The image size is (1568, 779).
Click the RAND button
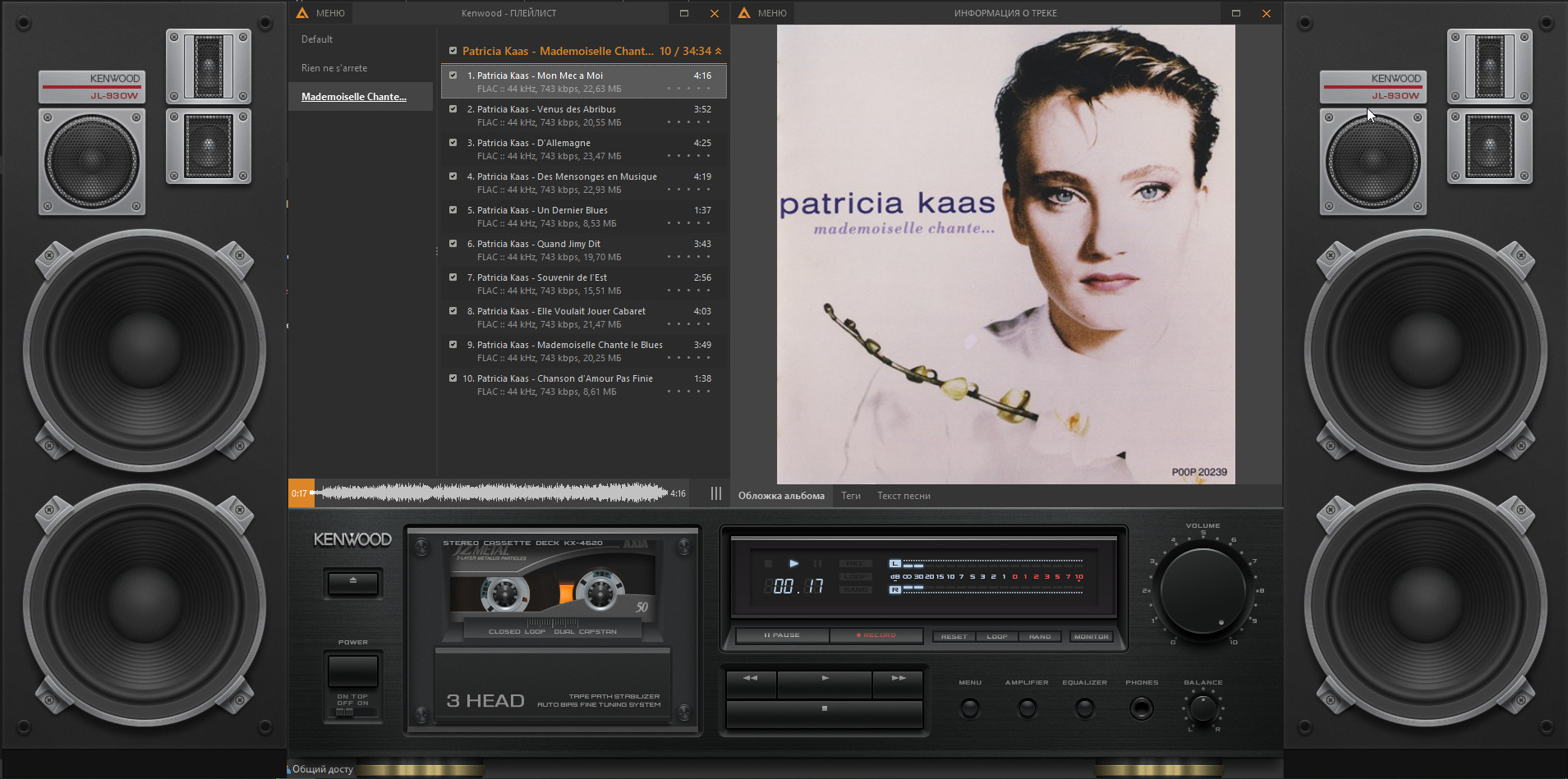pyautogui.click(x=1040, y=636)
